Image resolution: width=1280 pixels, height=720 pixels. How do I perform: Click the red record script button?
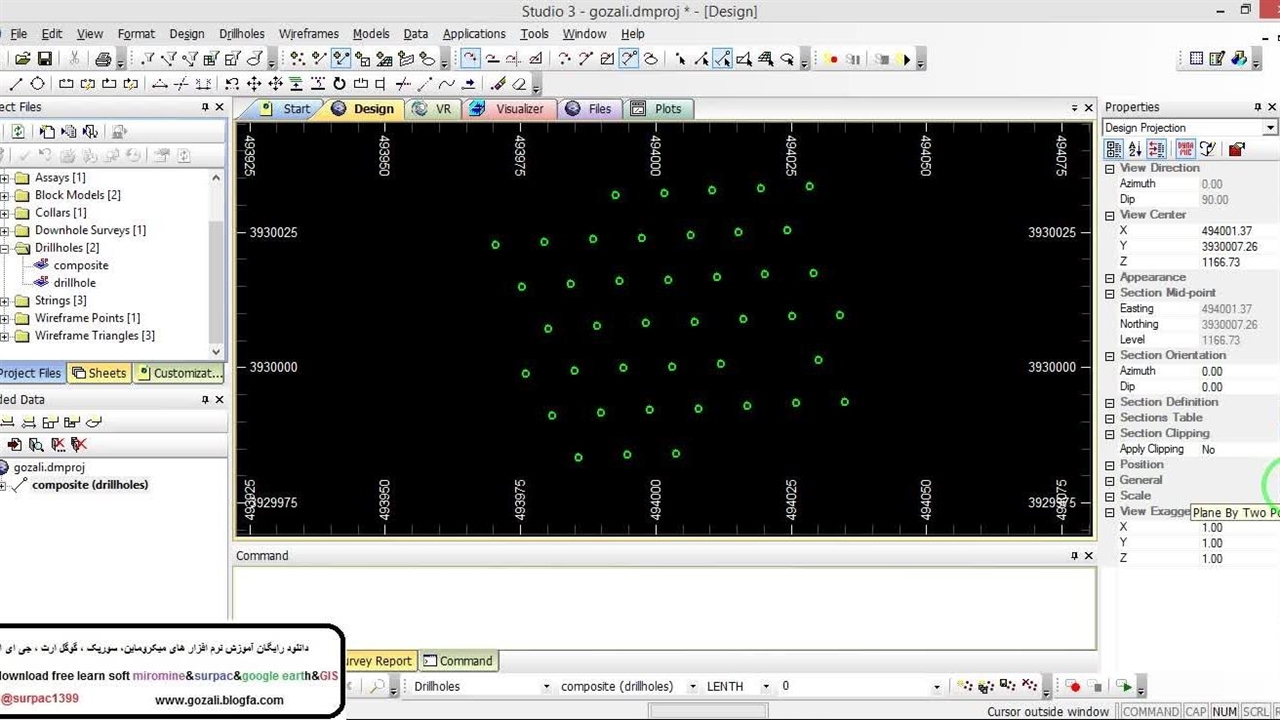(832, 59)
